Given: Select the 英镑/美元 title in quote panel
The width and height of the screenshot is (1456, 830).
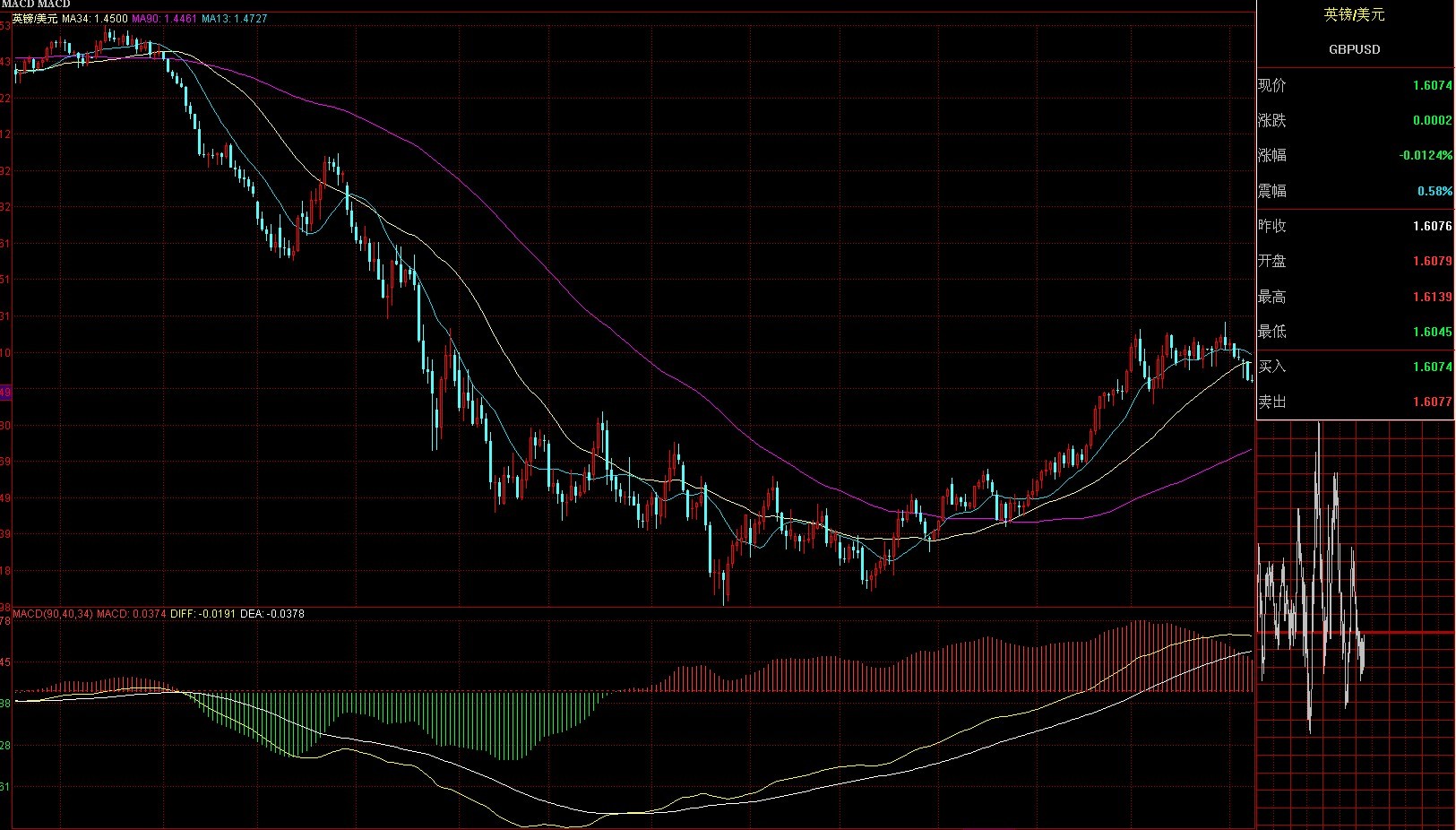Looking at the screenshot, I should click(1354, 13).
